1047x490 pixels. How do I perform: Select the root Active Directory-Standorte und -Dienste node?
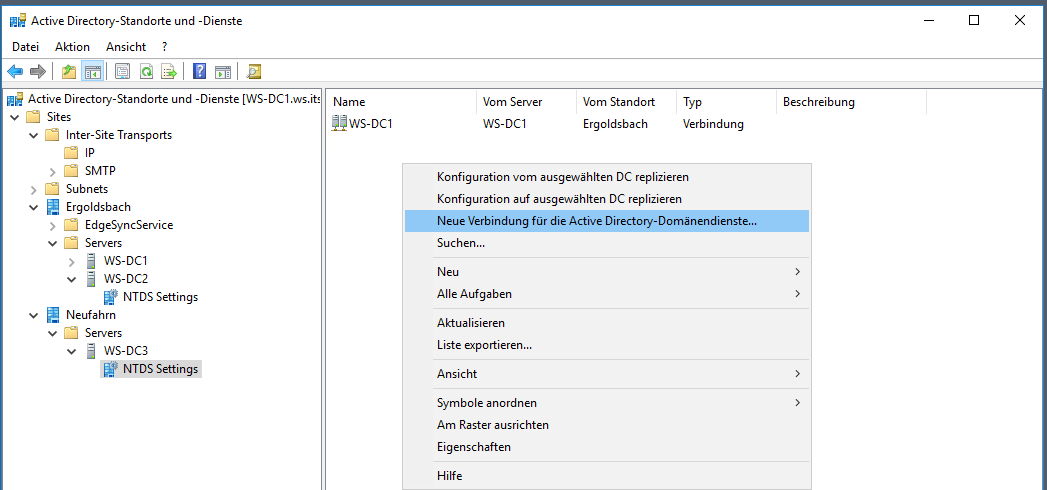click(174, 99)
